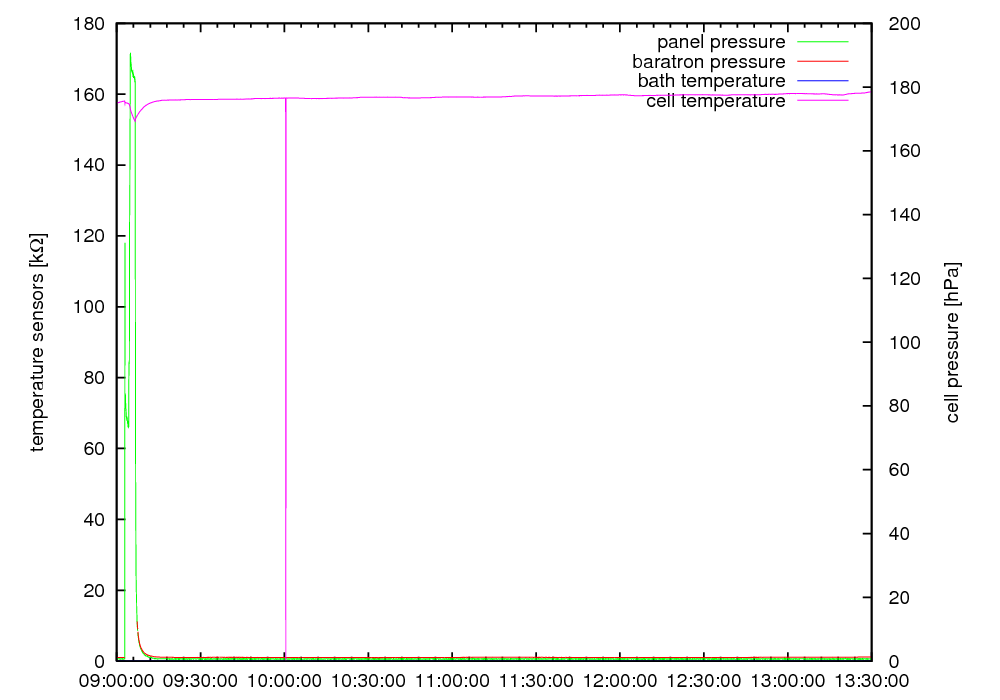Image resolution: width=1000 pixels, height=700 pixels.
Task: Click the 'temperature sensors [kΩ]' axis title
Action: coord(37,343)
